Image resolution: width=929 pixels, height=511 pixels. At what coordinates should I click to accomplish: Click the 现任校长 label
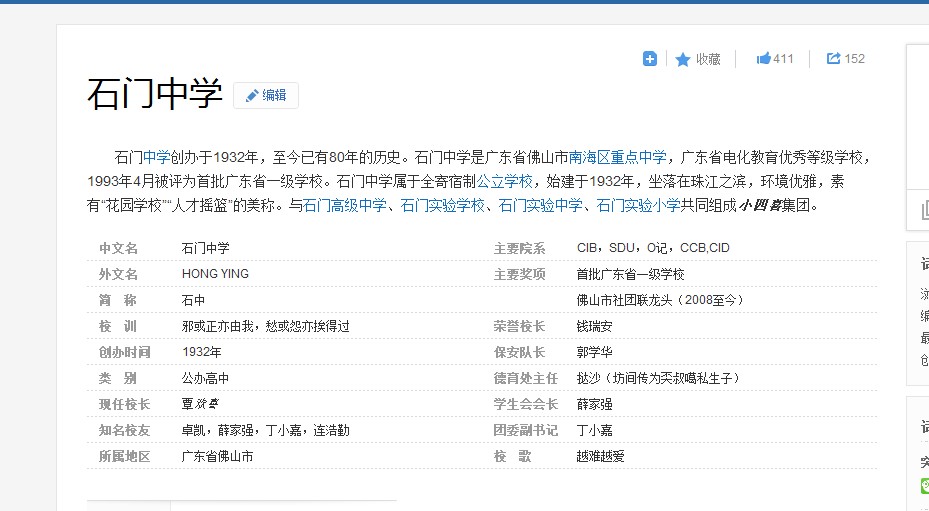[x=124, y=404]
